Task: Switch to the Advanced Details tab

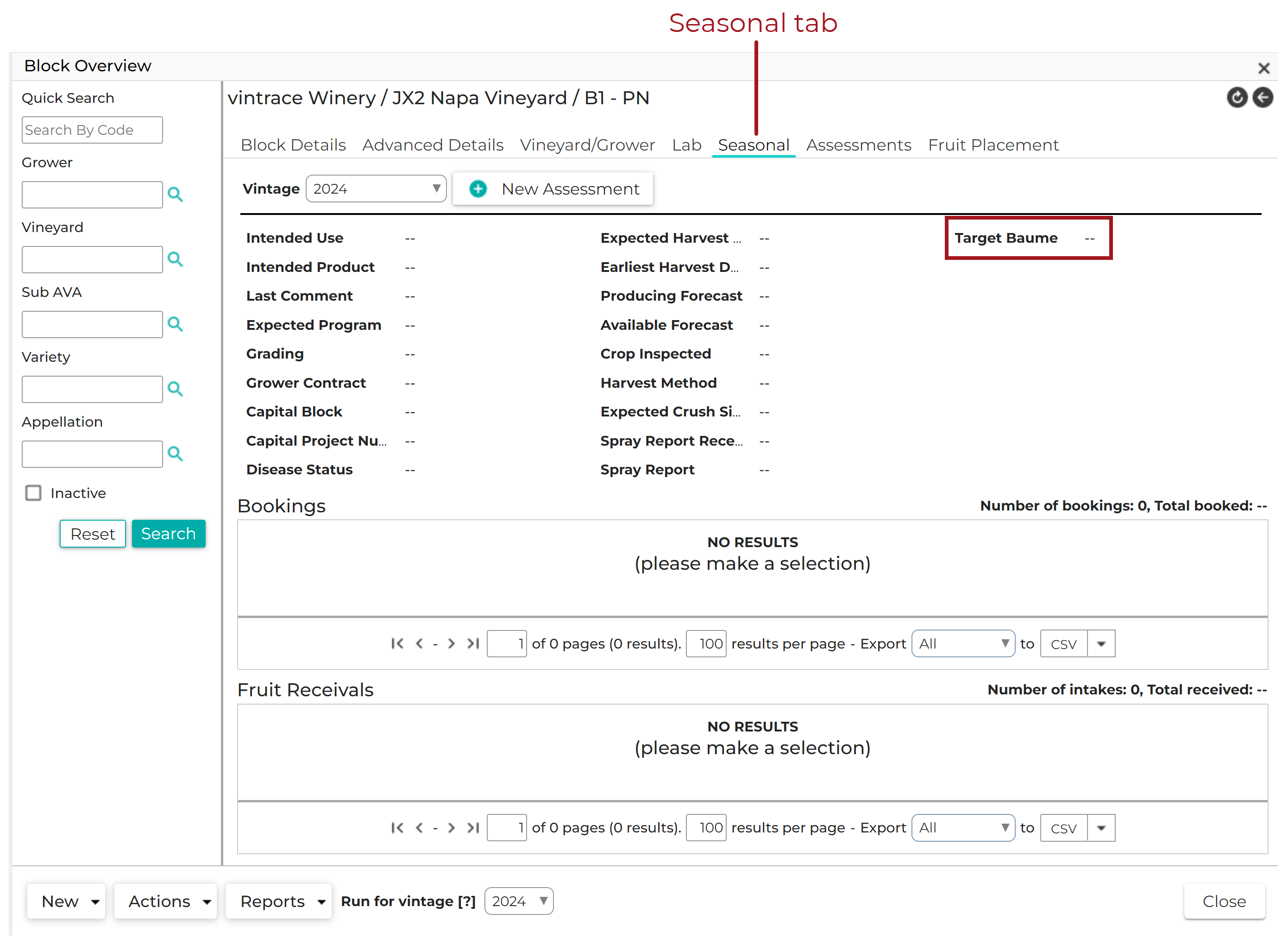Action: pyautogui.click(x=434, y=145)
